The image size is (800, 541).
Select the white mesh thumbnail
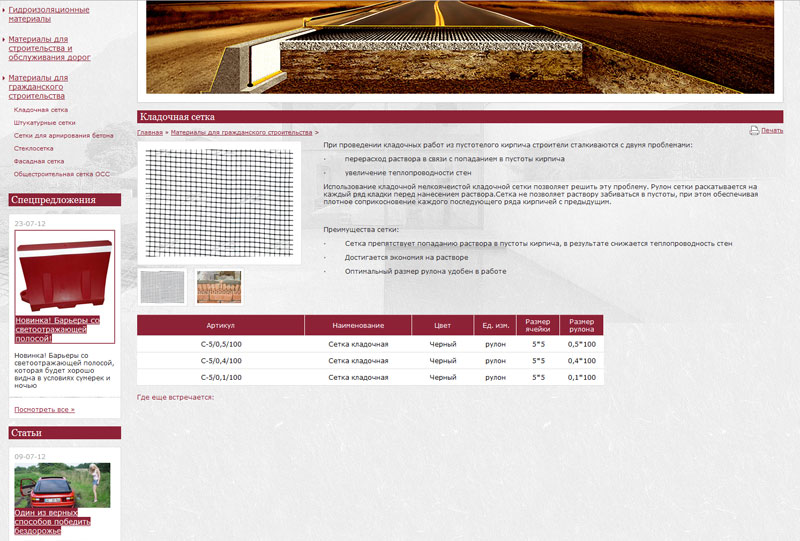pyautogui.click(x=162, y=287)
